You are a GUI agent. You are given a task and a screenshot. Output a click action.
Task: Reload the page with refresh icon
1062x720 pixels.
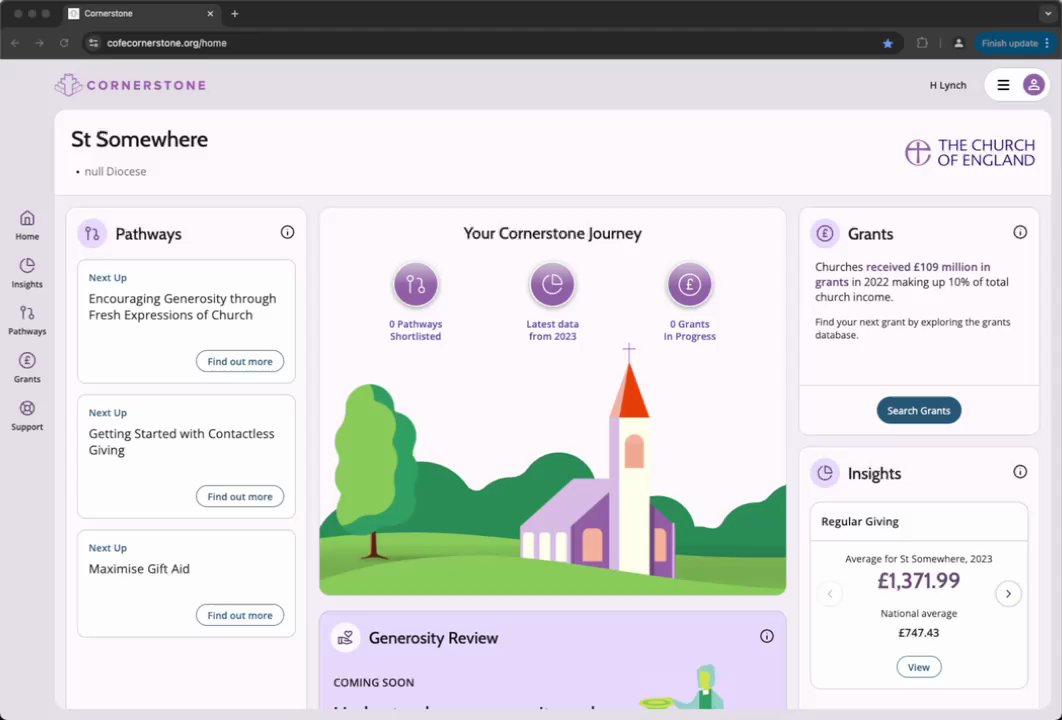pos(64,43)
